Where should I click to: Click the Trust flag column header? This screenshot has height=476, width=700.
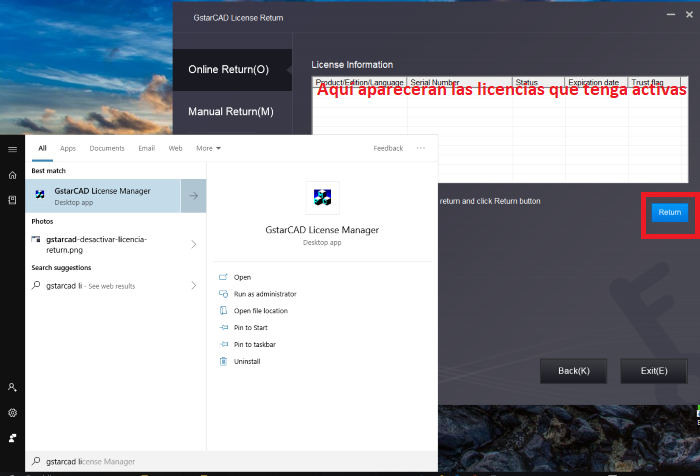654,82
